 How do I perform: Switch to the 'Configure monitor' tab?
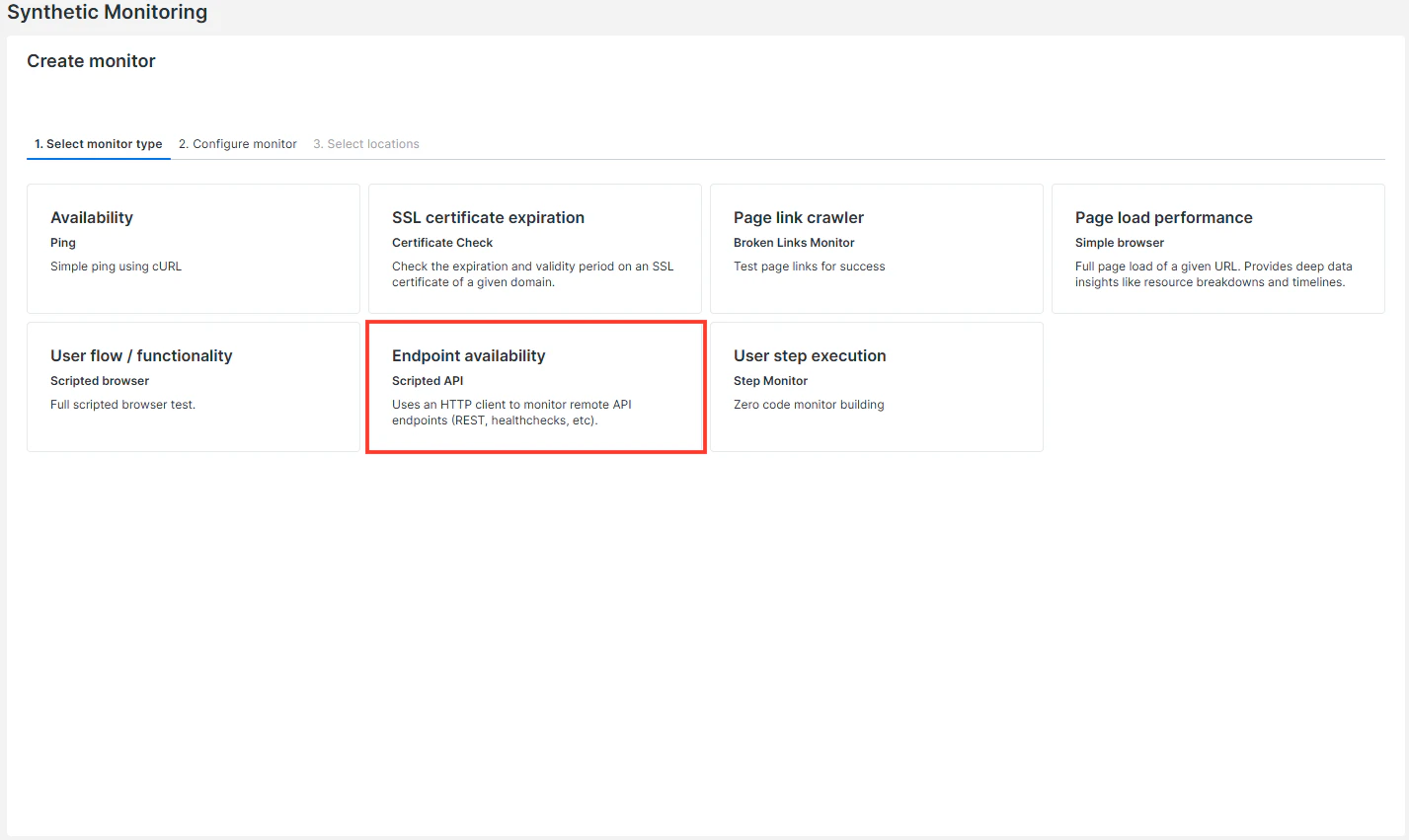(x=238, y=144)
